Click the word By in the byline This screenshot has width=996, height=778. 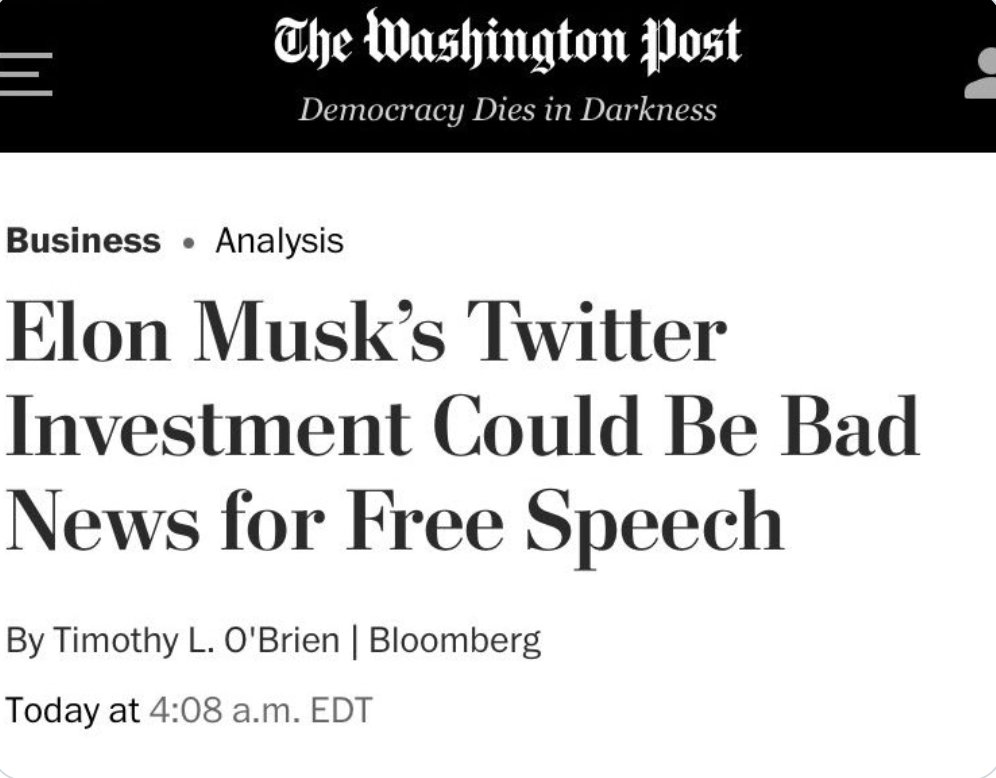[x=25, y=641]
